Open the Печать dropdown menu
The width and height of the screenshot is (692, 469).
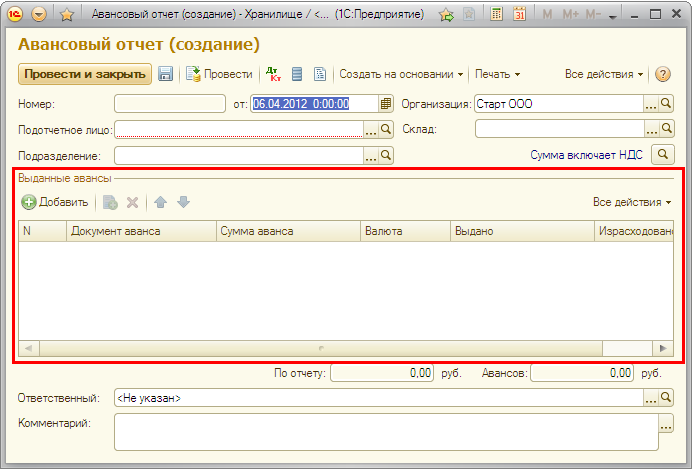tap(497, 74)
